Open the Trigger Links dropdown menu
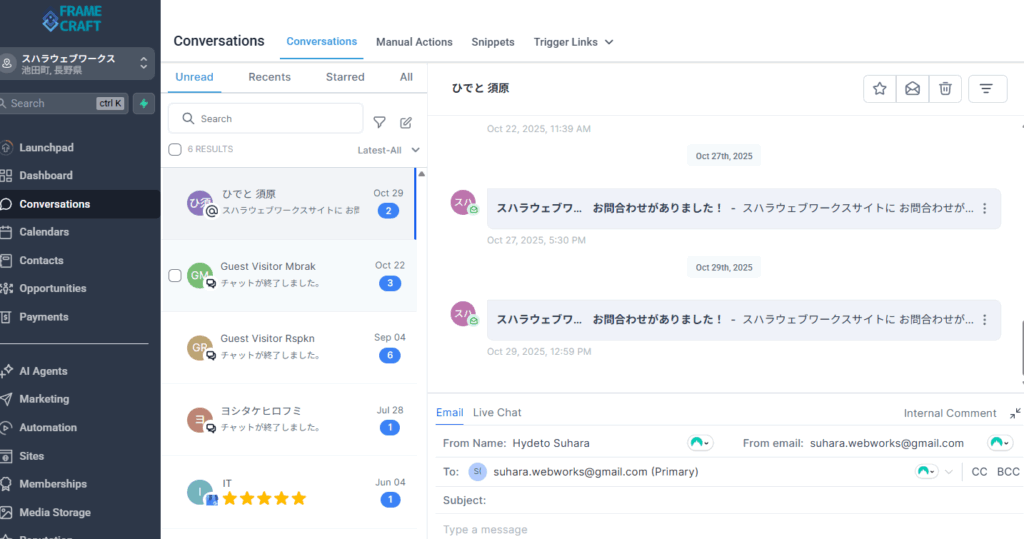The image size is (1024, 539). pos(573,42)
